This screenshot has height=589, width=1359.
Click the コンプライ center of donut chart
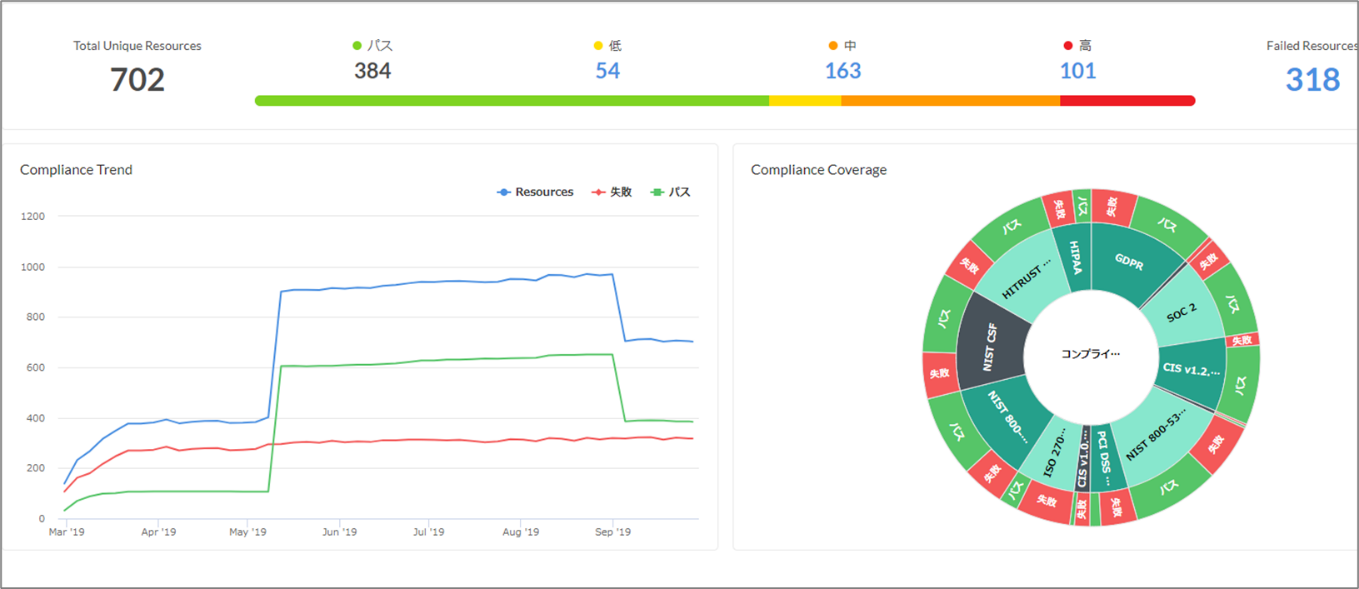(x=1091, y=354)
